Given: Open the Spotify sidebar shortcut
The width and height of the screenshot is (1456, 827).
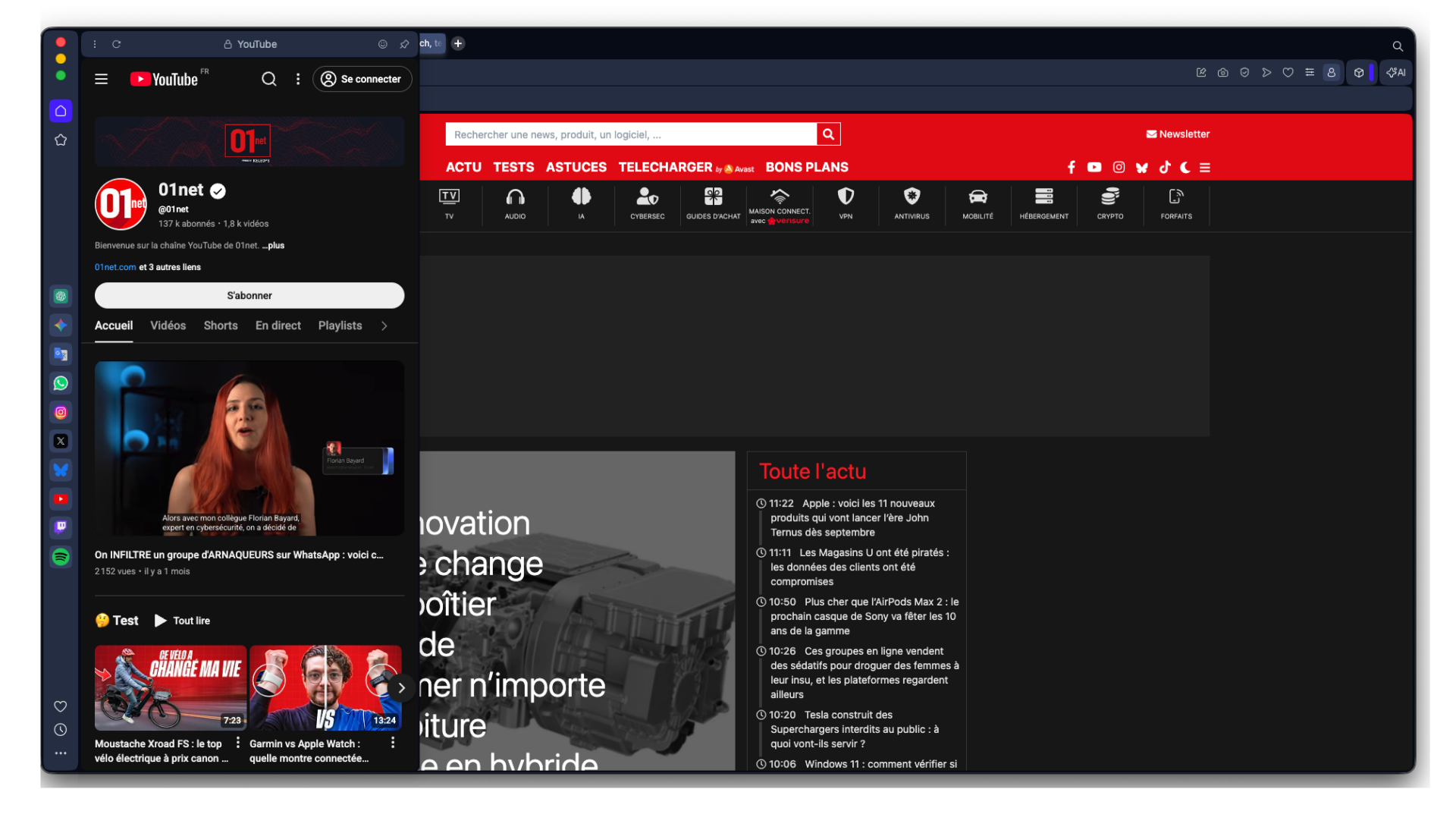Looking at the screenshot, I should (61, 556).
